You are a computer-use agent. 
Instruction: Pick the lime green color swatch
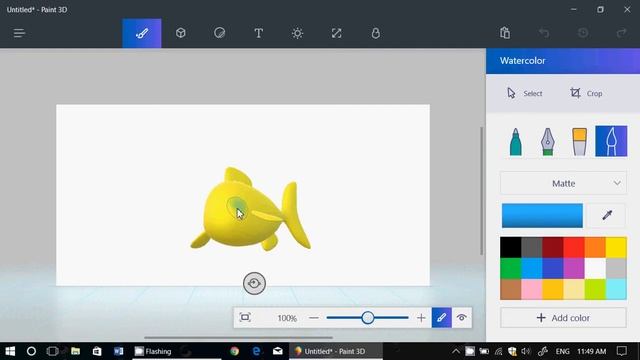595,289
